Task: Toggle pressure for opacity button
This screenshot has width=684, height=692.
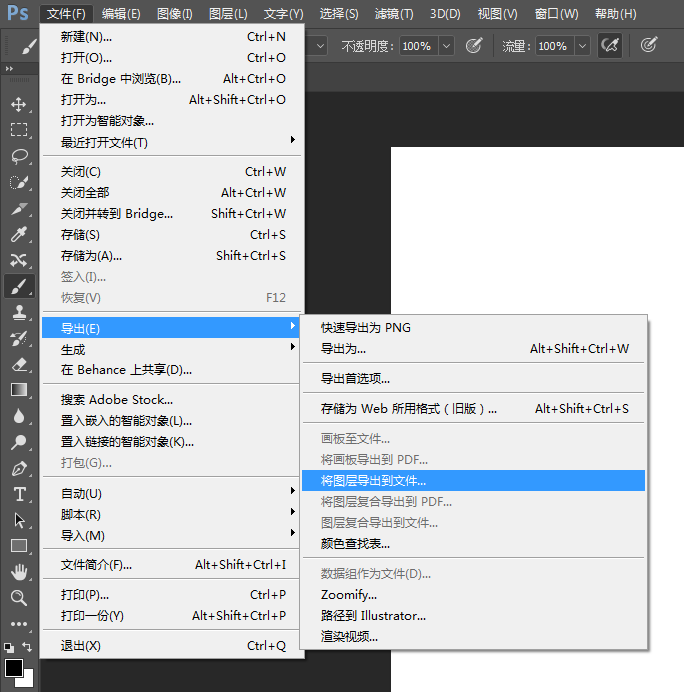Action: point(474,45)
